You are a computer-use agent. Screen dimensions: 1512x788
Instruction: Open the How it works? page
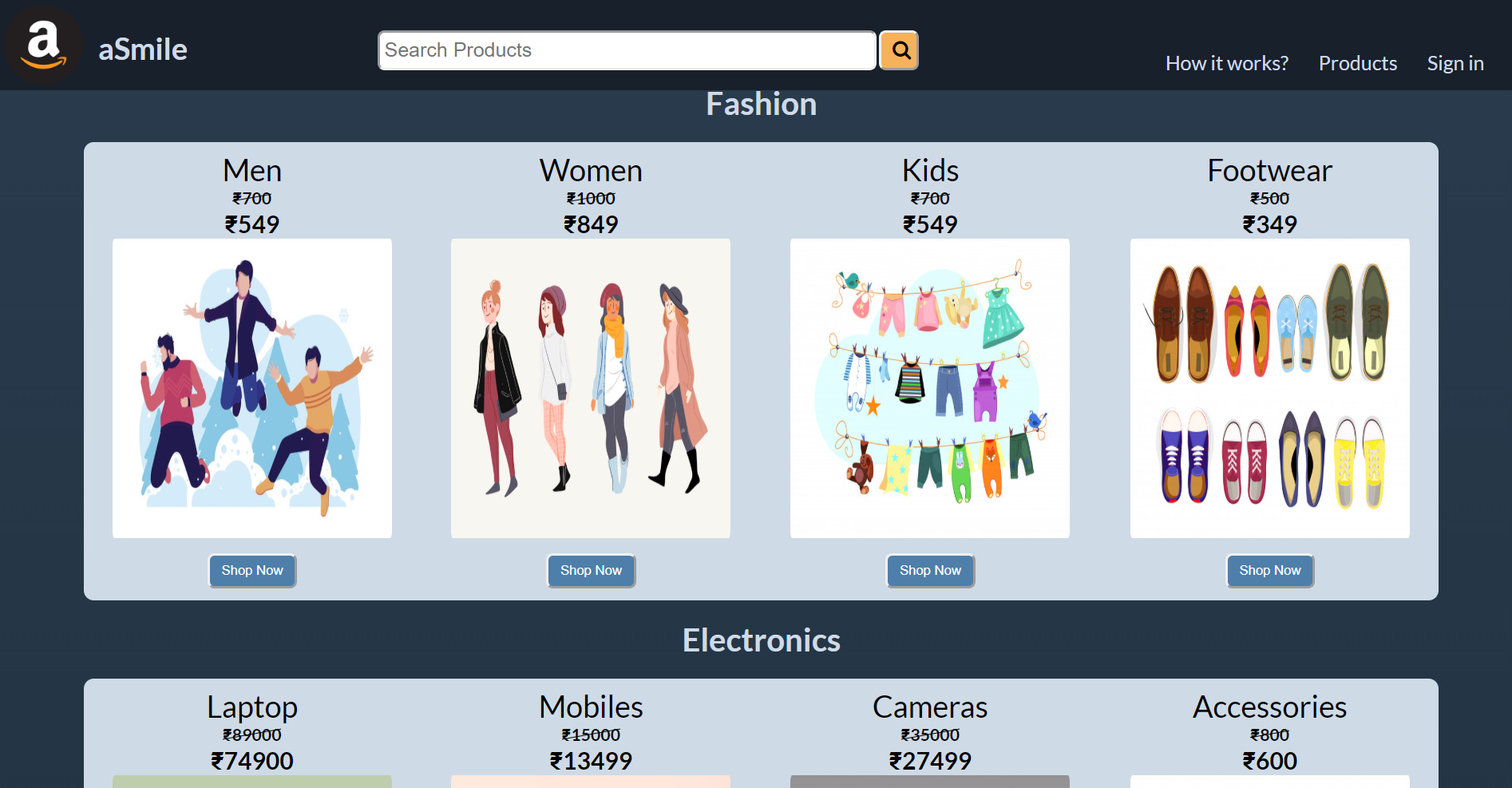(x=1227, y=63)
